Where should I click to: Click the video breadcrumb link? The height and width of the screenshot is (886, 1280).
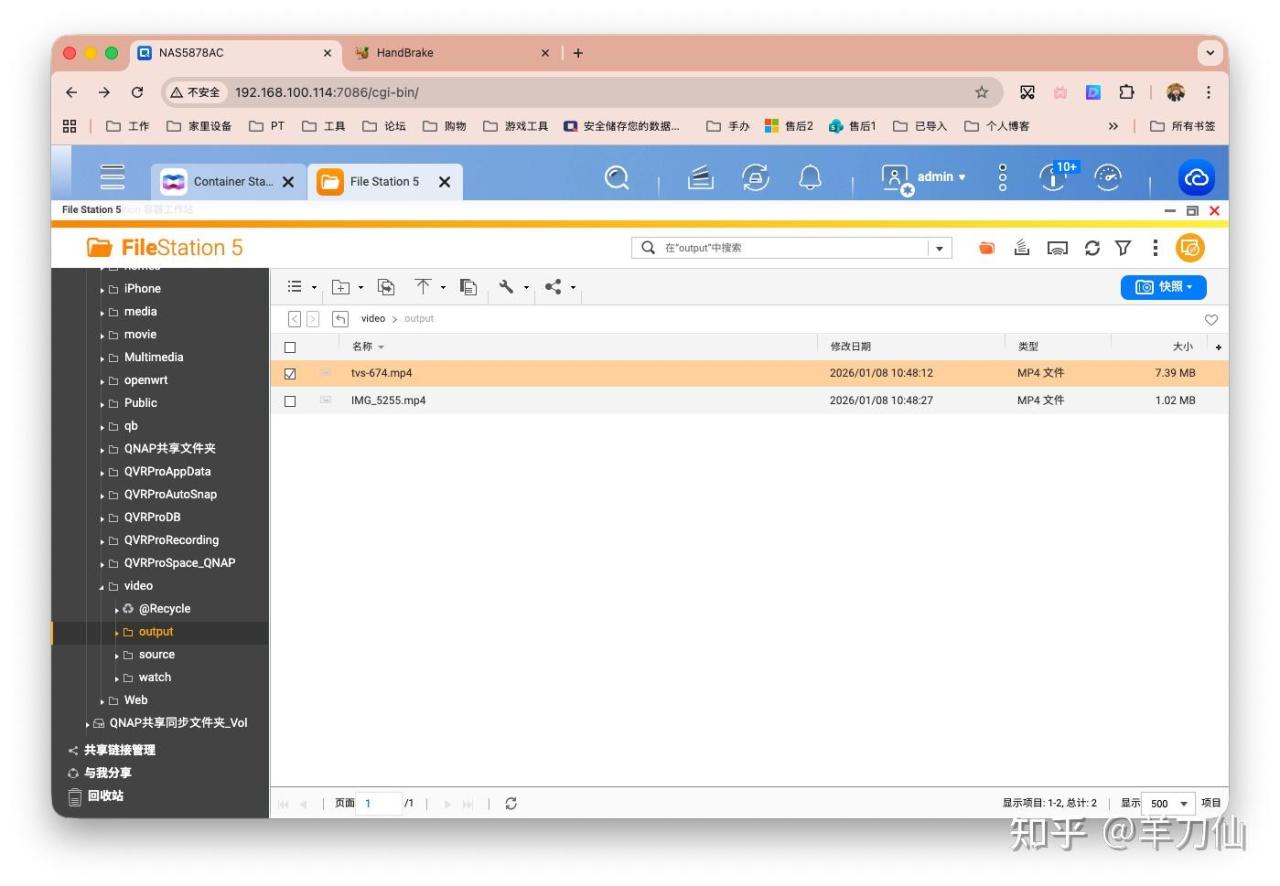(373, 319)
